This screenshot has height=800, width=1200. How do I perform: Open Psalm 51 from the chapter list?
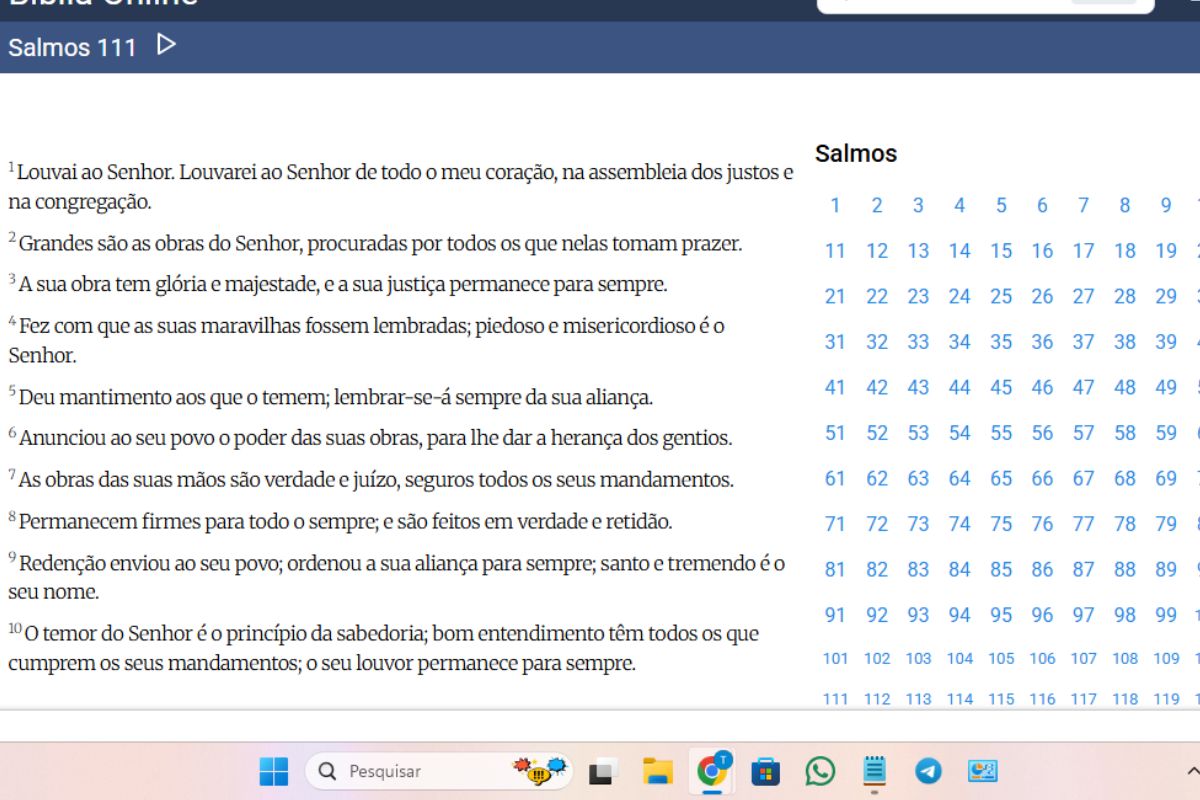point(835,432)
